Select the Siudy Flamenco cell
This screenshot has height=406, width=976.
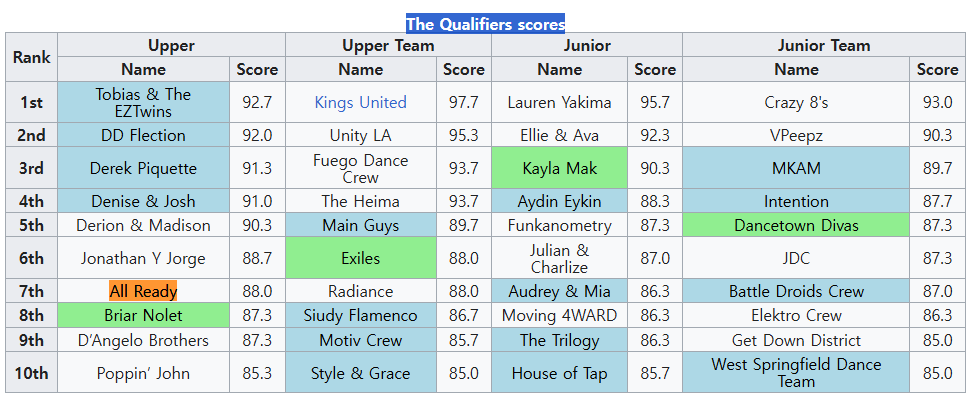pyautogui.click(x=361, y=315)
